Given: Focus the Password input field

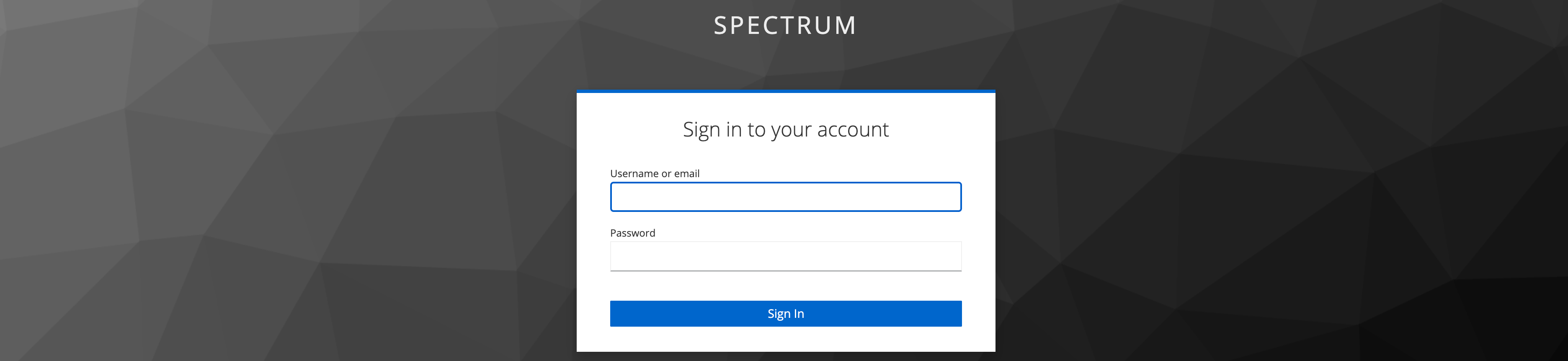Looking at the screenshot, I should [785, 256].
